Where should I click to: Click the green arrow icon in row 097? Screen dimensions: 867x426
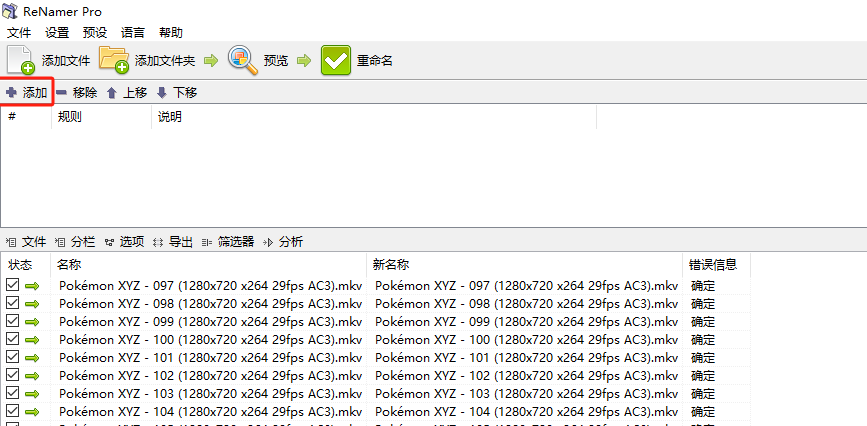coord(32,286)
